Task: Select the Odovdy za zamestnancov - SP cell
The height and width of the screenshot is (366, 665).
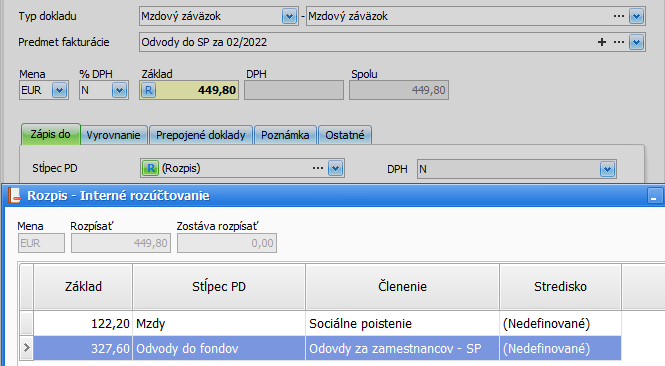Action: (x=402, y=348)
